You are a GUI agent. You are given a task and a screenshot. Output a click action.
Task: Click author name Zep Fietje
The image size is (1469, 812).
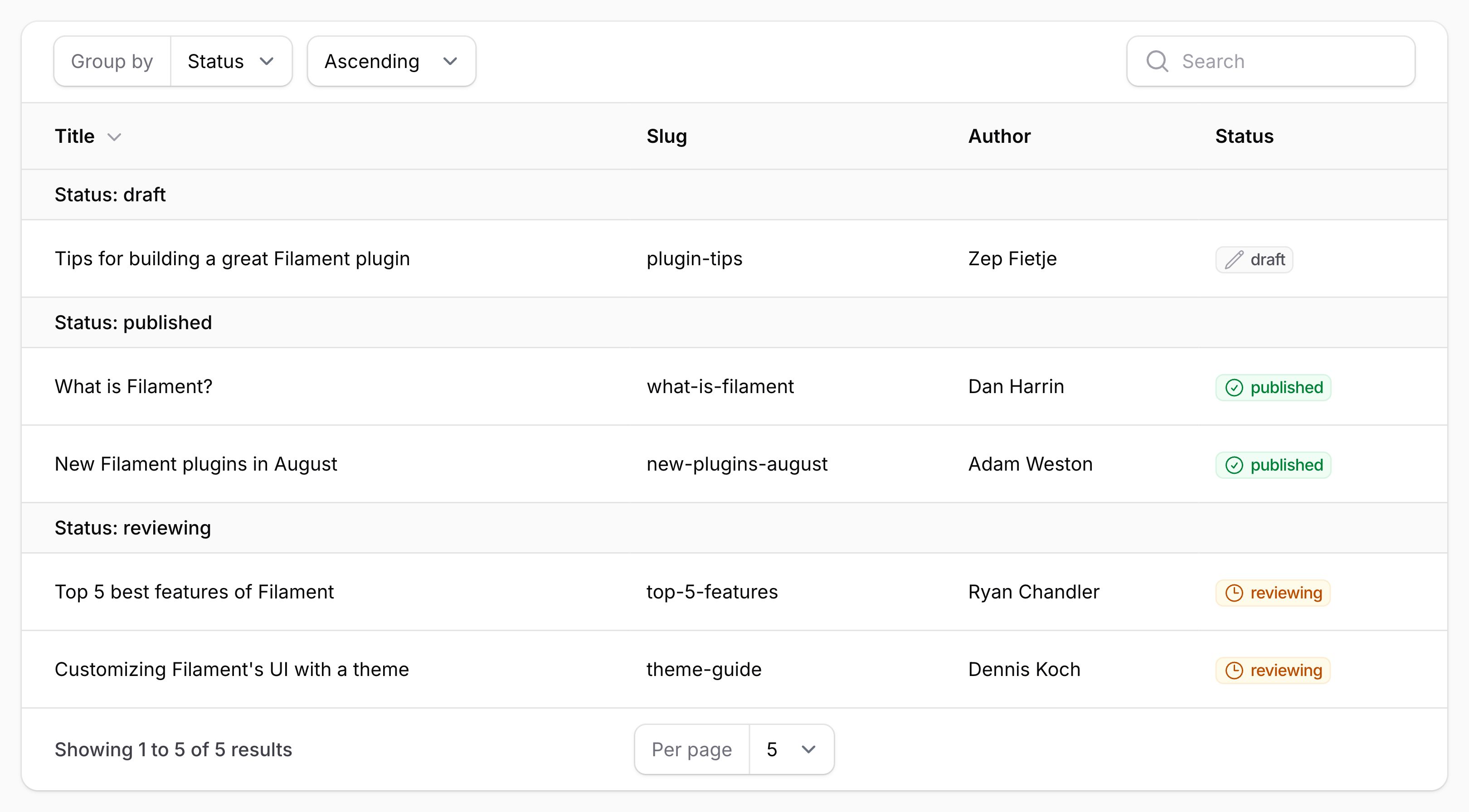(1012, 259)
